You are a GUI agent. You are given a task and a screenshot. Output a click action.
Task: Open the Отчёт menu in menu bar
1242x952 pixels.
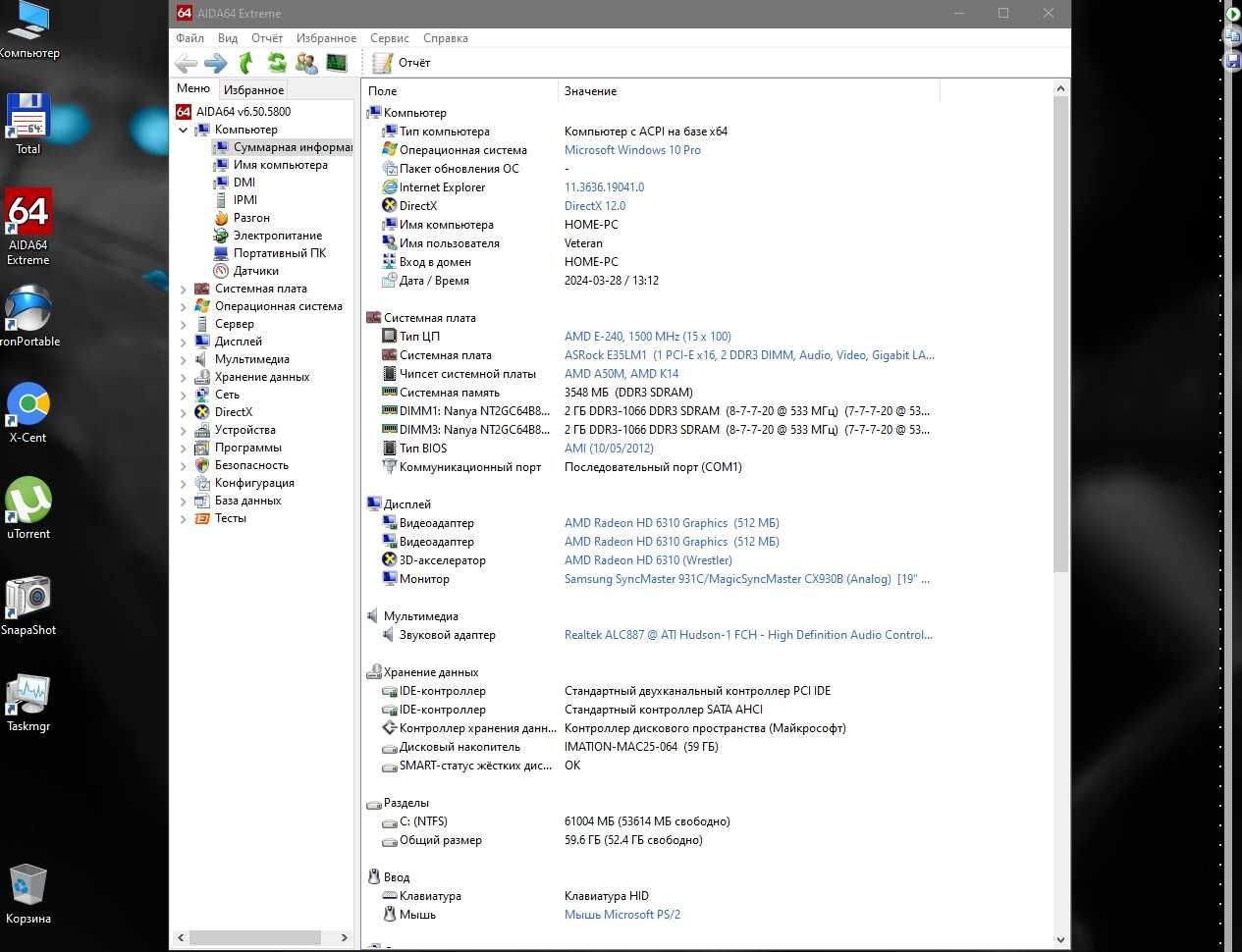tap(267, 38)
